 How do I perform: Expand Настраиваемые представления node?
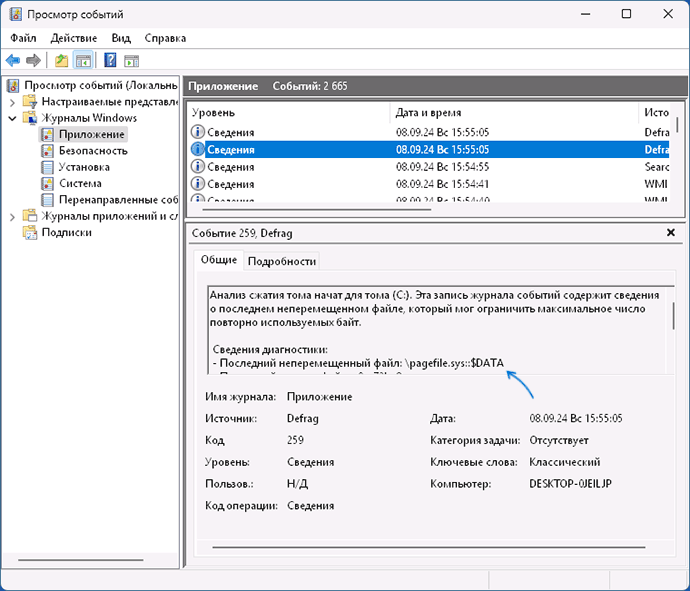pyautogui.click(x=12, y=103)
